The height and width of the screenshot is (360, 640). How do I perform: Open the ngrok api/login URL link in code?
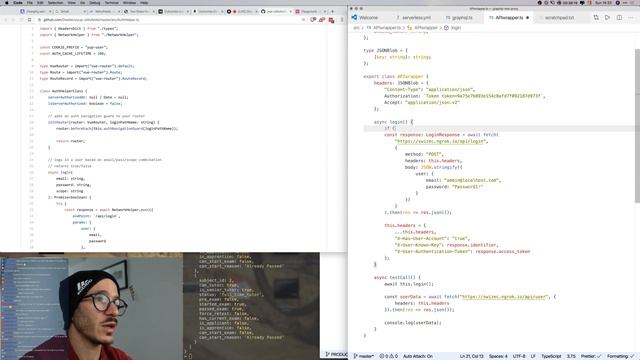(440, 141)
